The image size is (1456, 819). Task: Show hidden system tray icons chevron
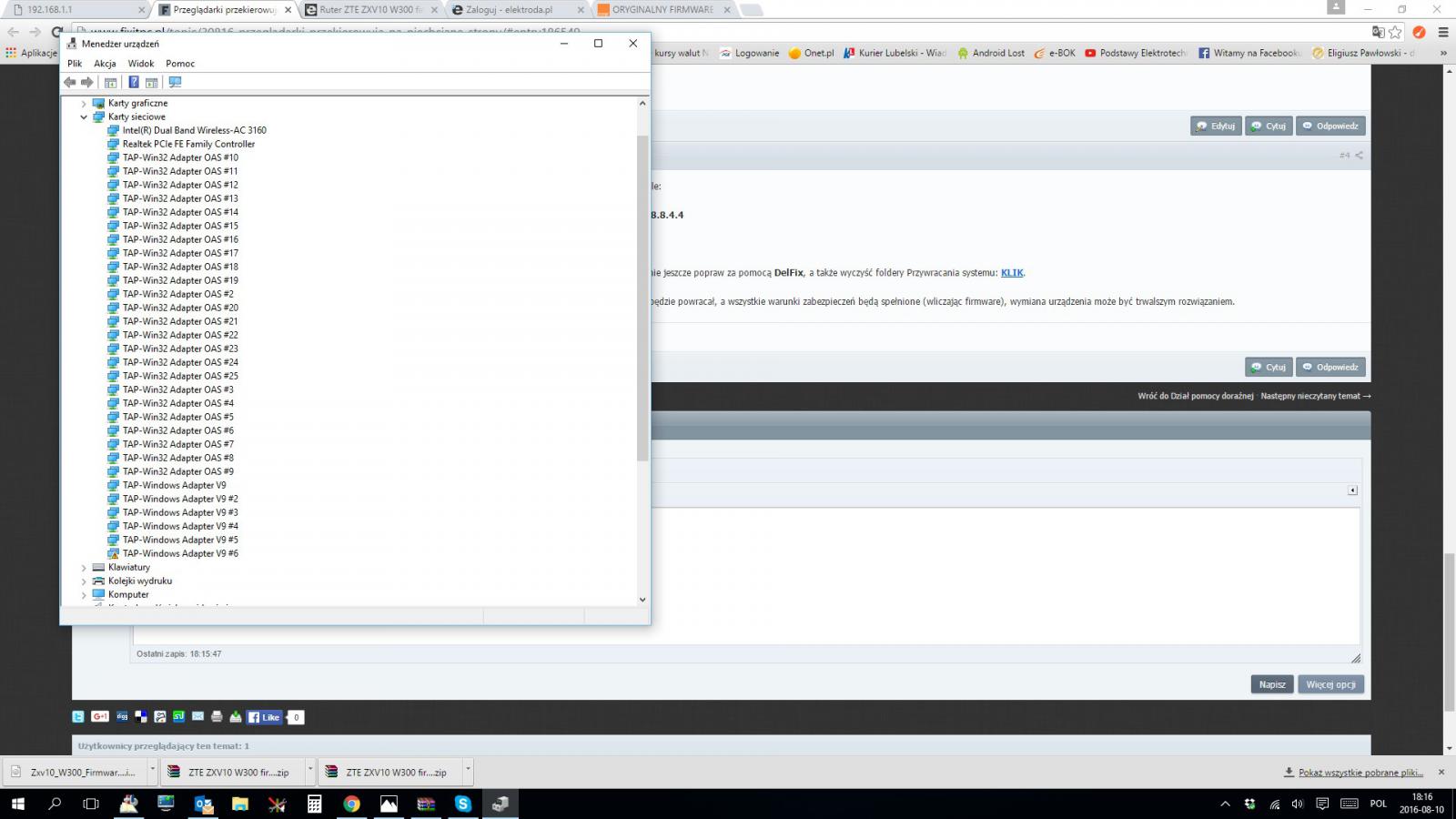click(x=1225, y=804)
